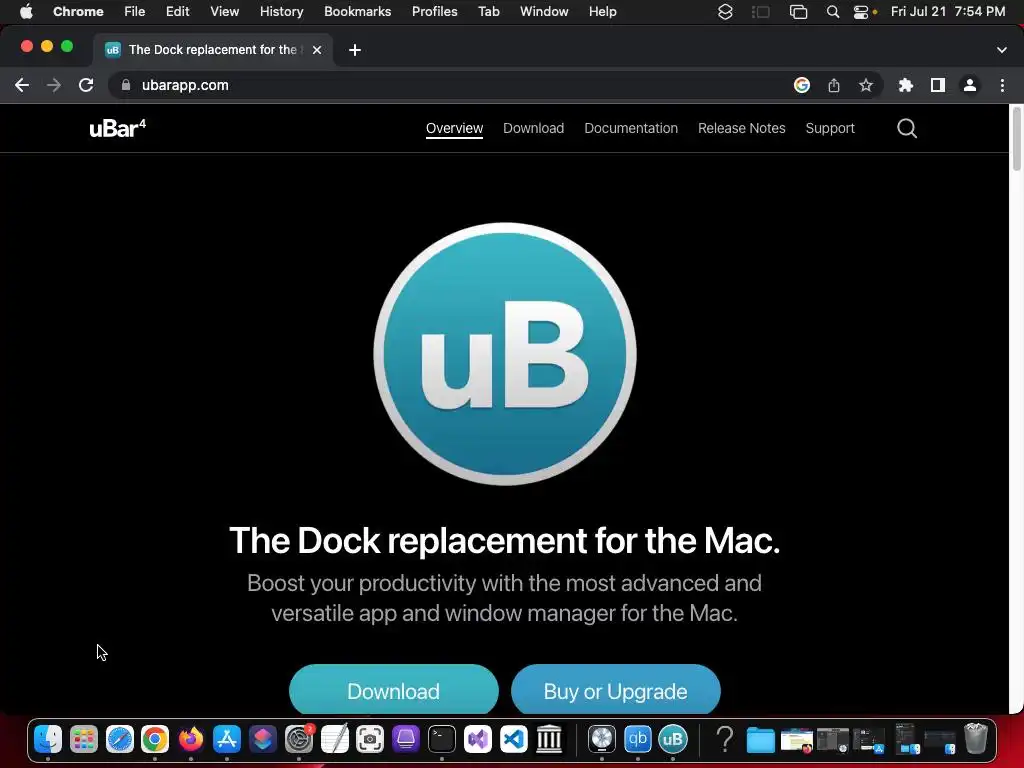
Task: Open the Support nav link
Action: tap(829, 128)
